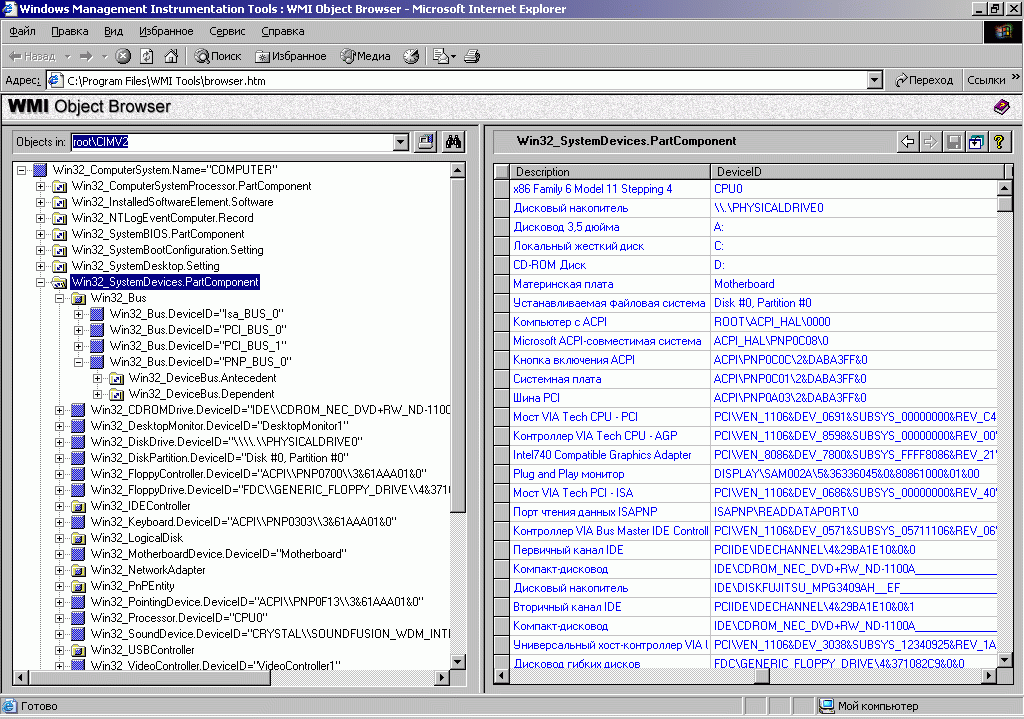The image size is (1024, 719).
Task: Click the WMI help book icon
Action: point(1001,106)
